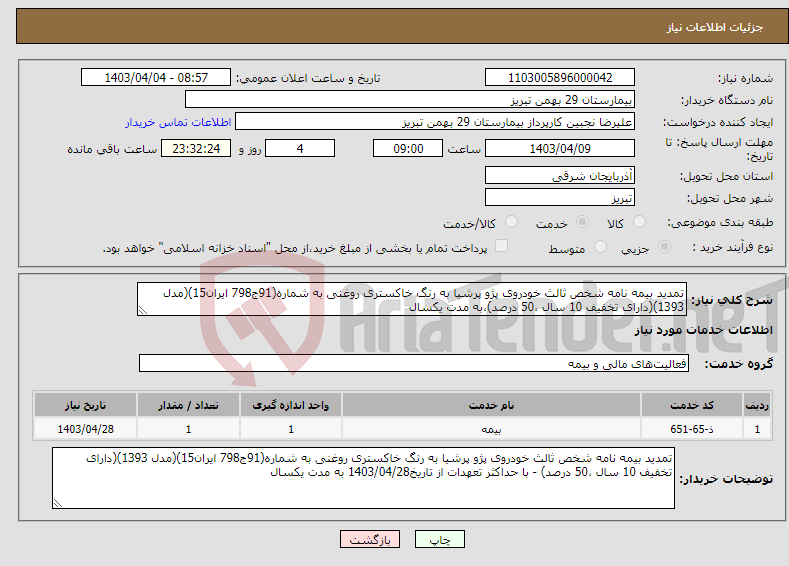Click the تاریخ نیاز column header
The height and width of the screenshot is (566, 789).
pos(85,405)
